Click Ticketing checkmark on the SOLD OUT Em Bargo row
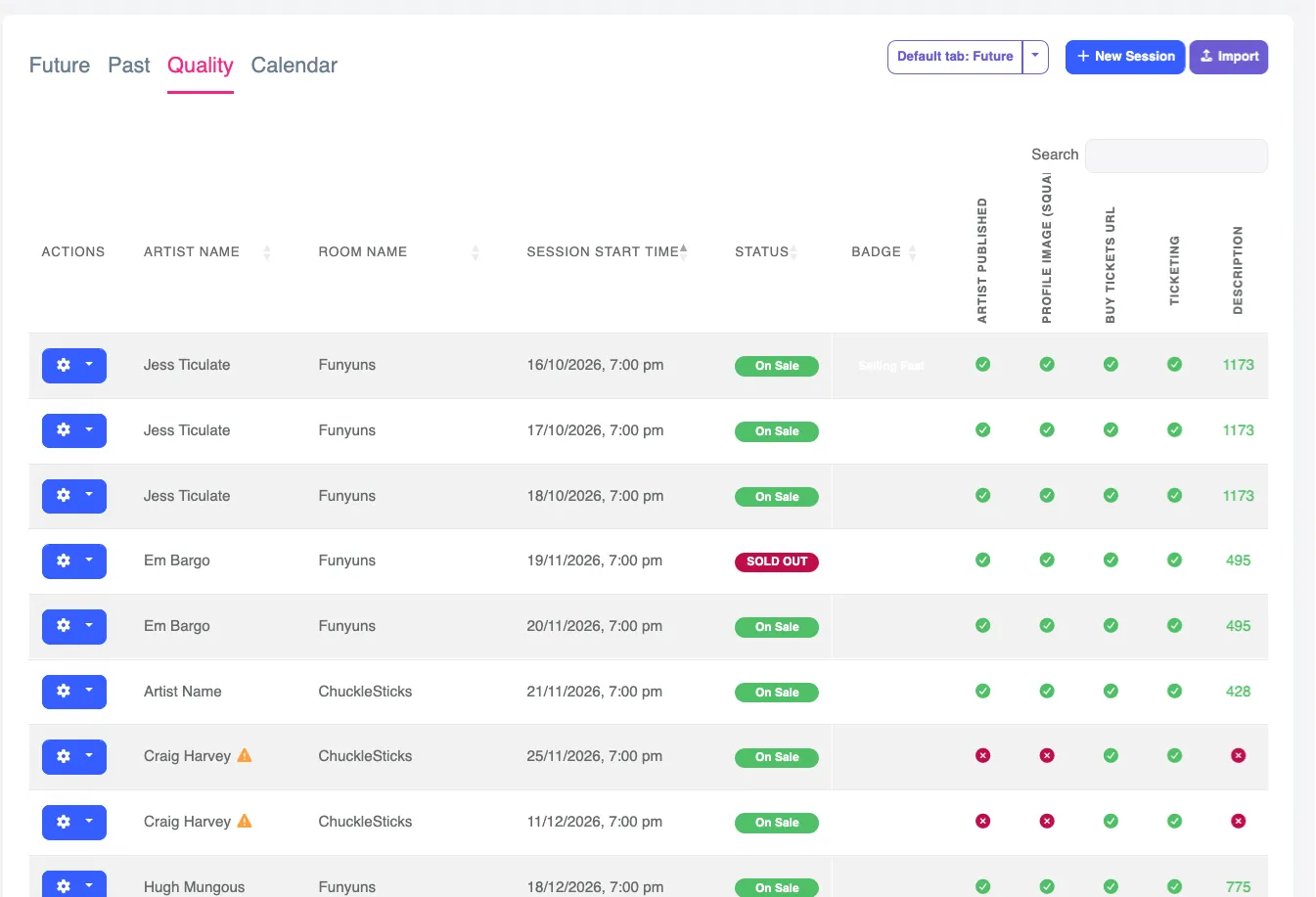 click(1174, 561)
